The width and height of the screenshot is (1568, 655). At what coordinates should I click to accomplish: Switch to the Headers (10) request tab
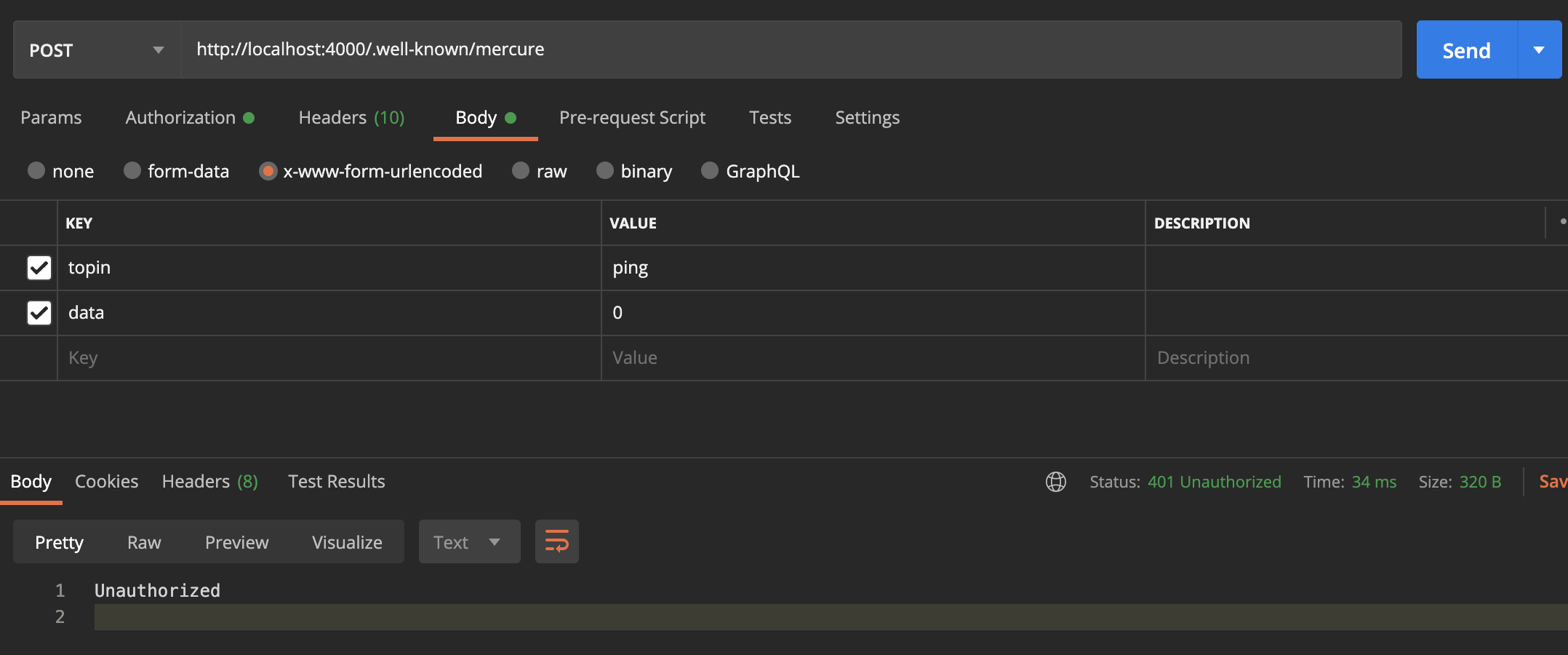tap(351, 117)
